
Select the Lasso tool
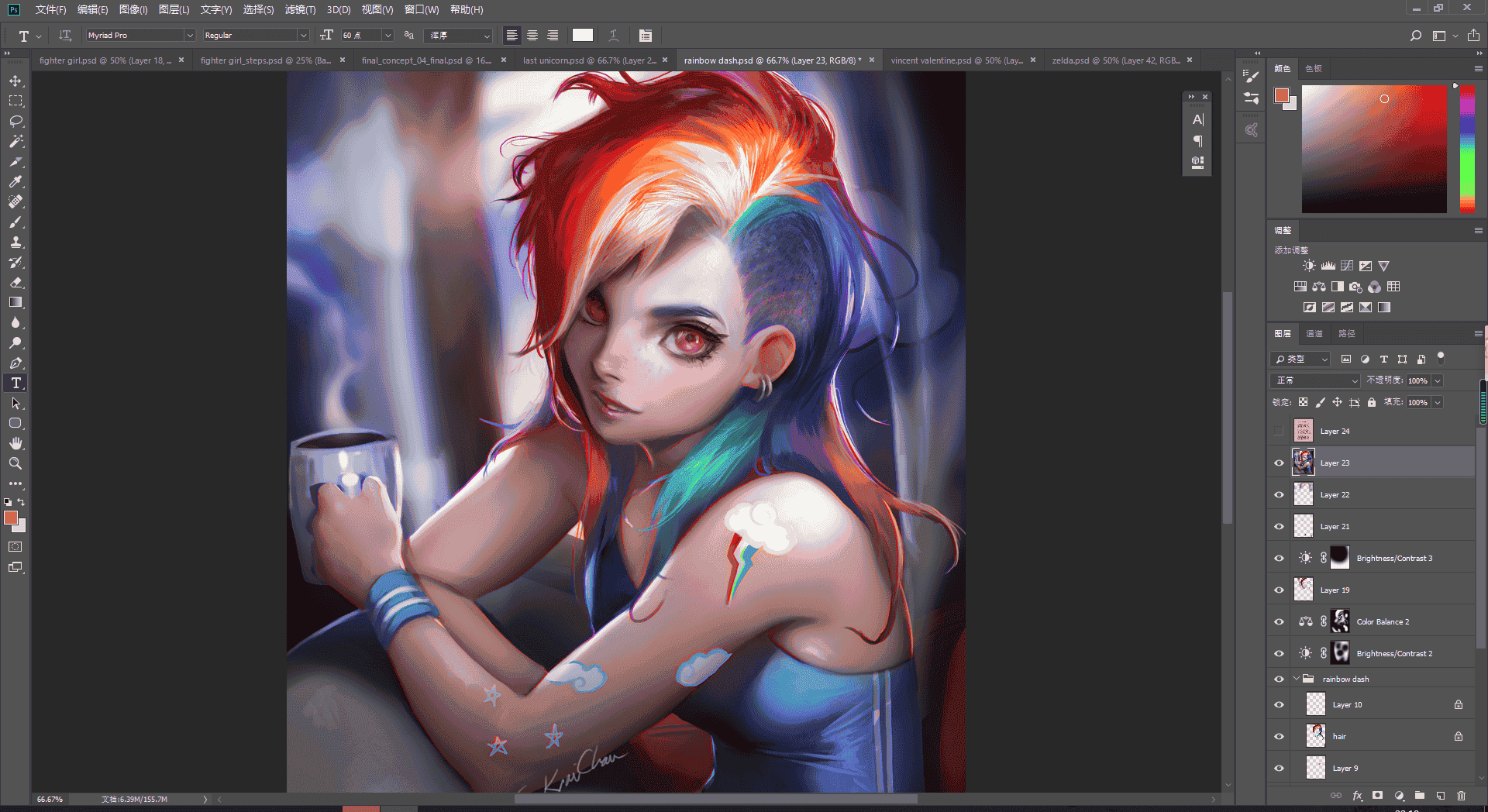(15, 121)
